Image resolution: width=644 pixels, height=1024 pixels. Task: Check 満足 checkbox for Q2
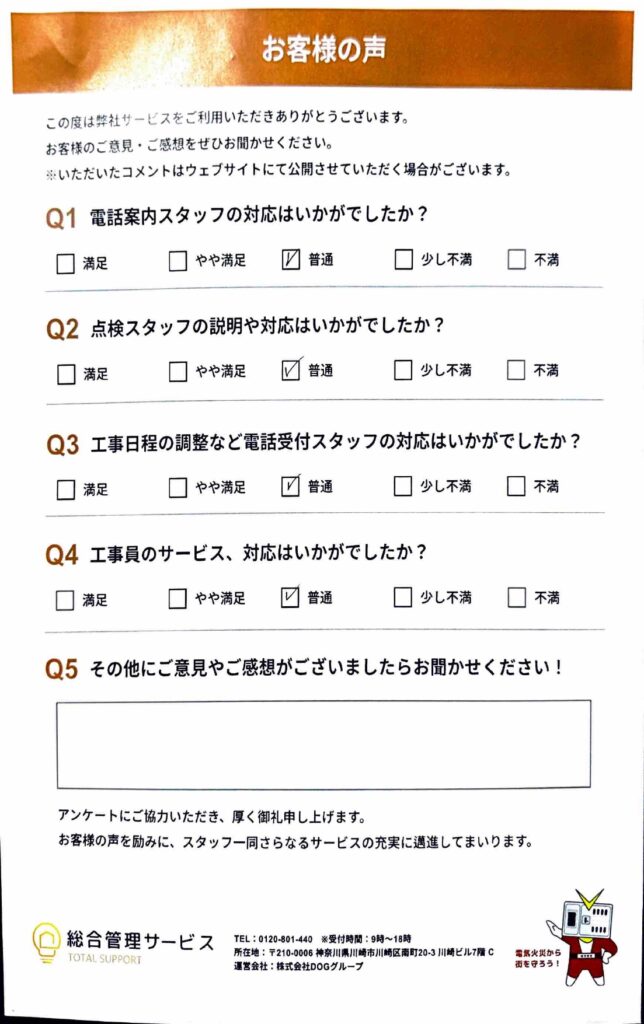66,375
